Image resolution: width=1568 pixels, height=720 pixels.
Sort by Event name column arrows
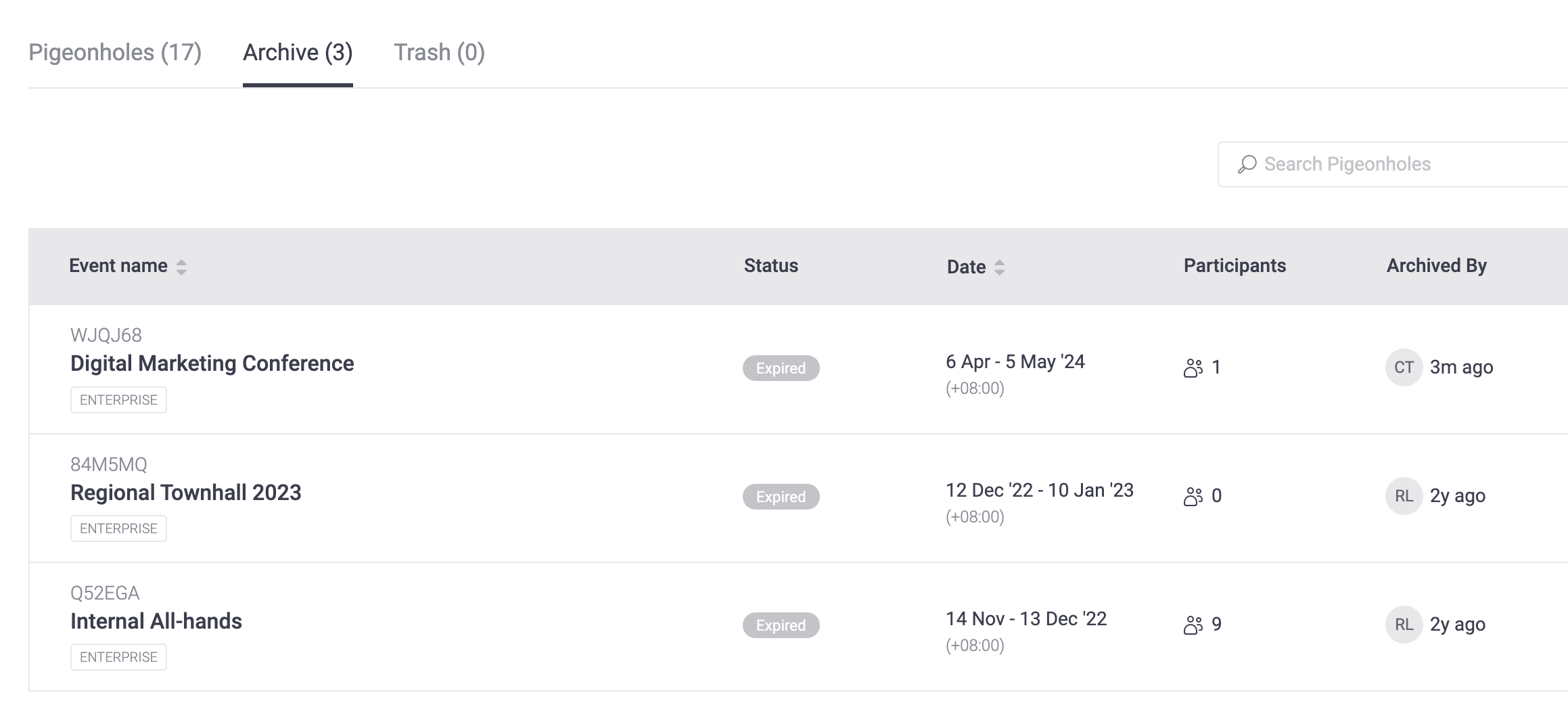pos(181,267)
